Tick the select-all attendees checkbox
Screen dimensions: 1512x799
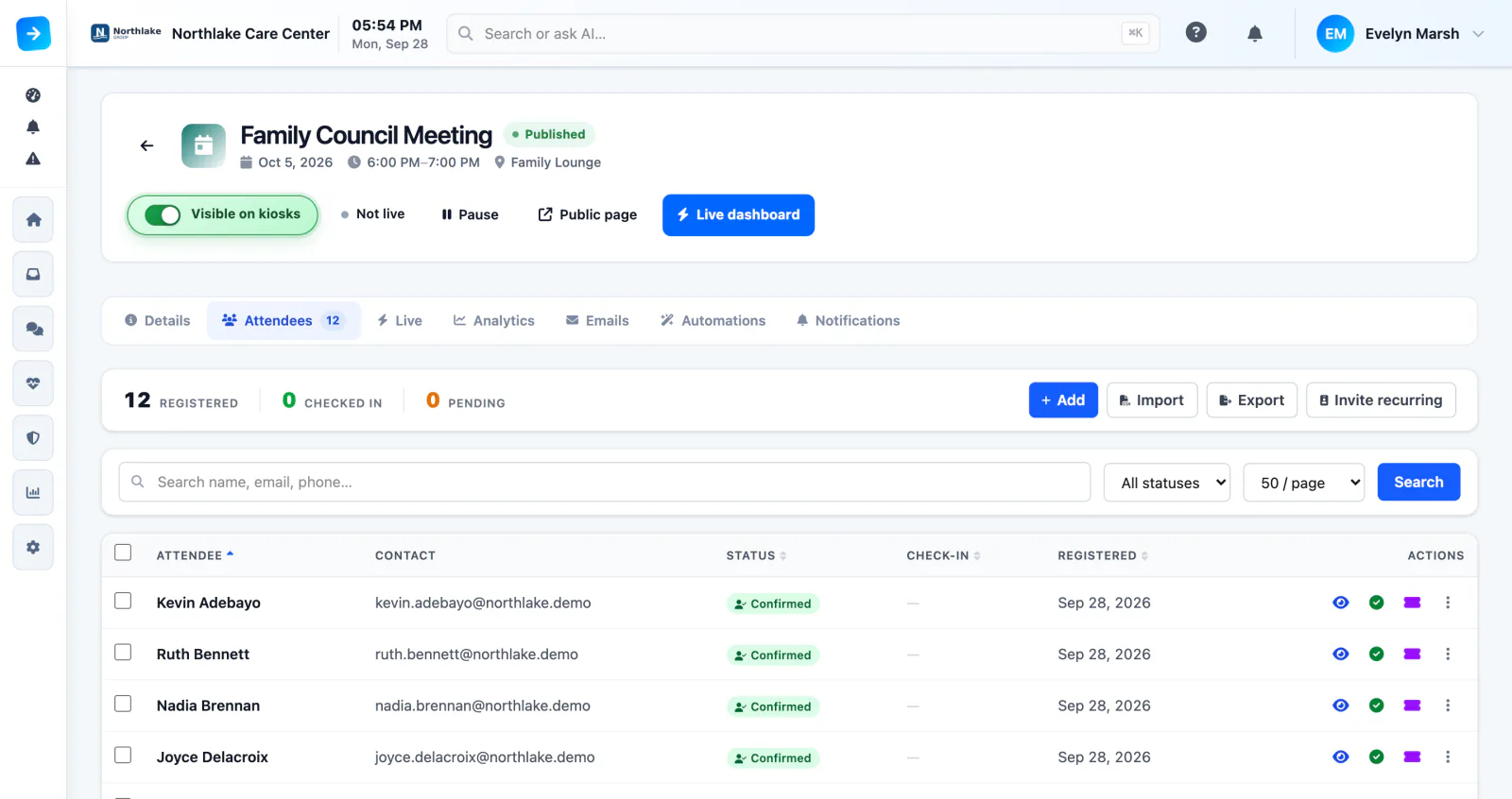pos(123,552)
